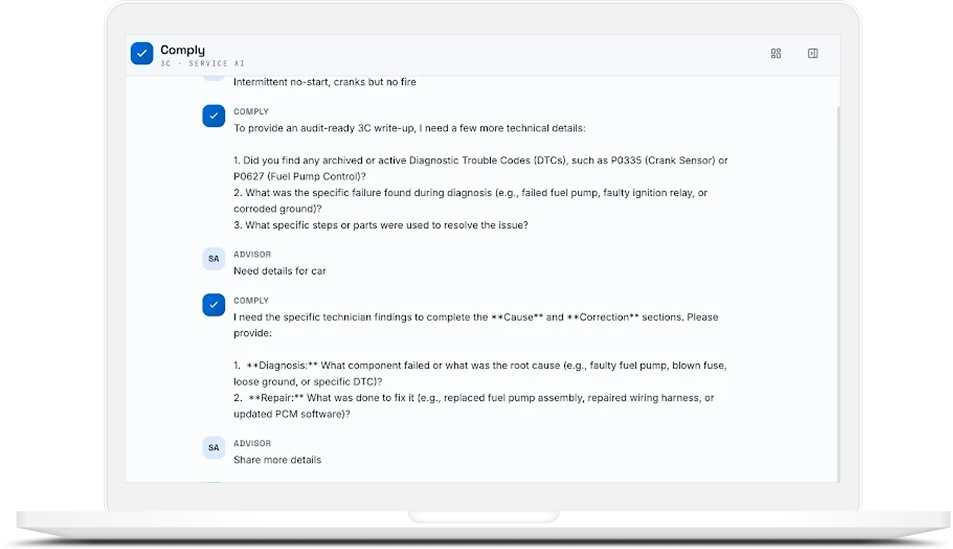953x549 pixels.
Task: Click the **Diagnosis:** question line
Action: click(x=480, y=373)
